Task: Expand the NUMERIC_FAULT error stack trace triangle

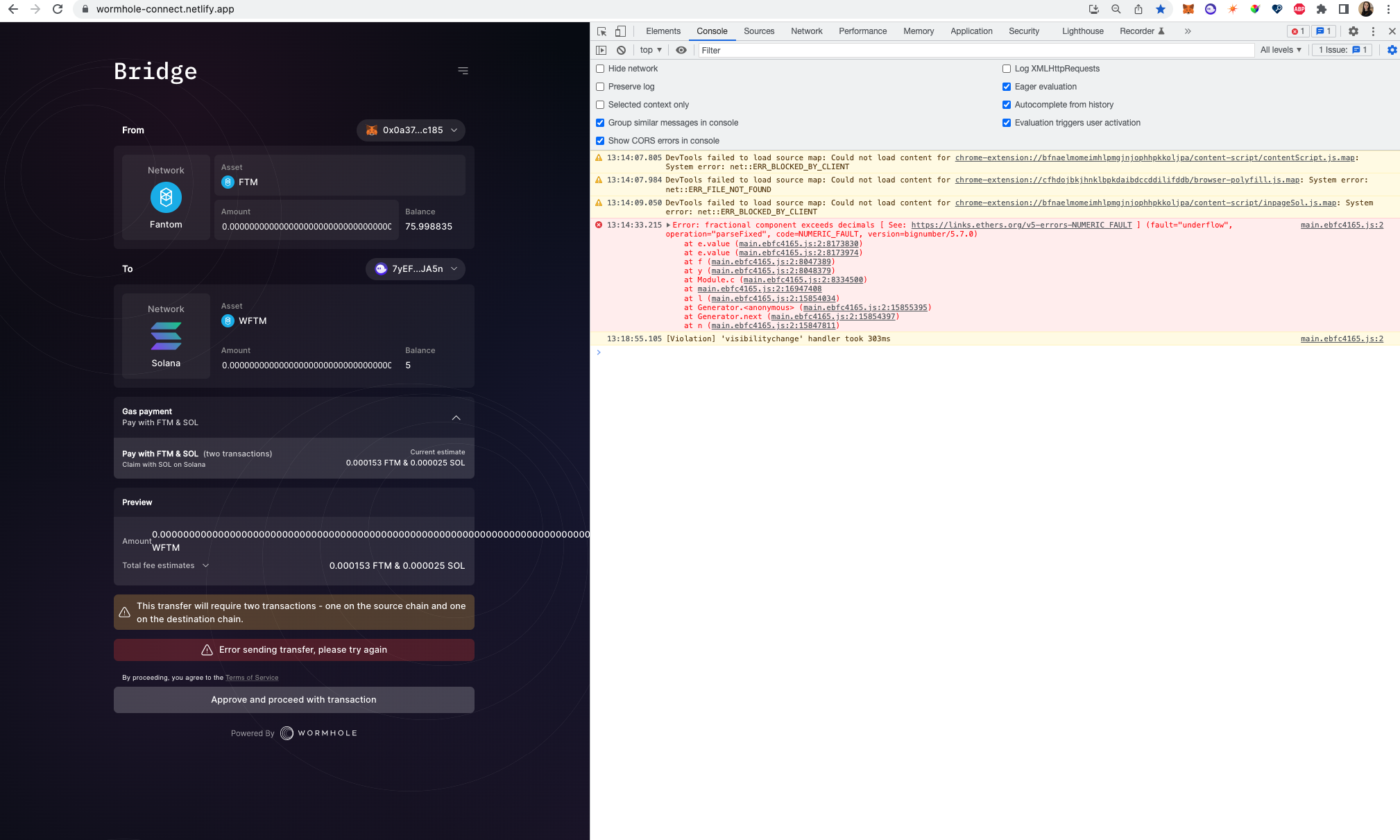Action: [667, 225]
